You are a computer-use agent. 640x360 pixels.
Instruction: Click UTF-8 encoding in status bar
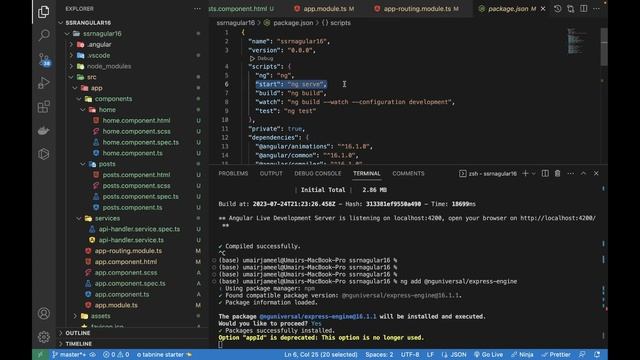point(410,354)
